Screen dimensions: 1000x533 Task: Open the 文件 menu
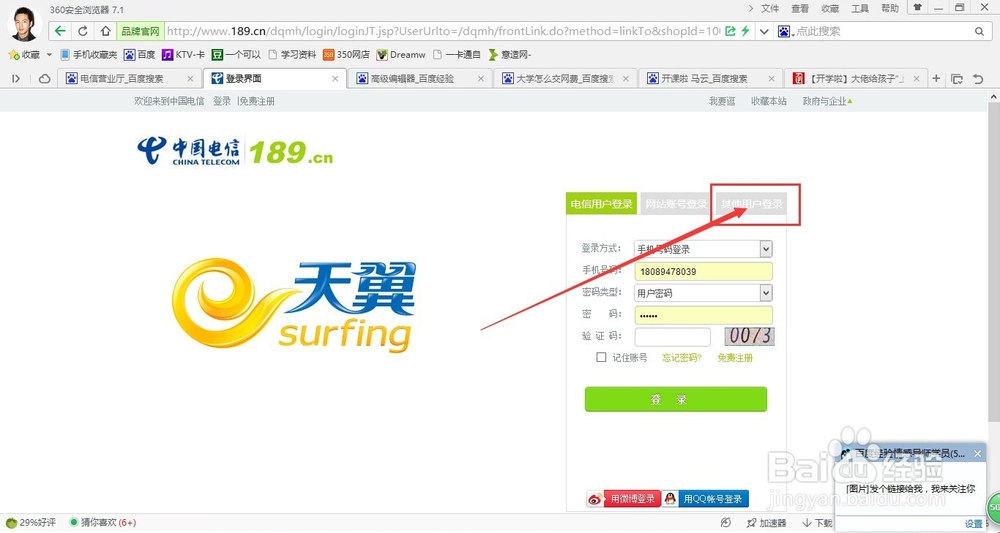770,8
